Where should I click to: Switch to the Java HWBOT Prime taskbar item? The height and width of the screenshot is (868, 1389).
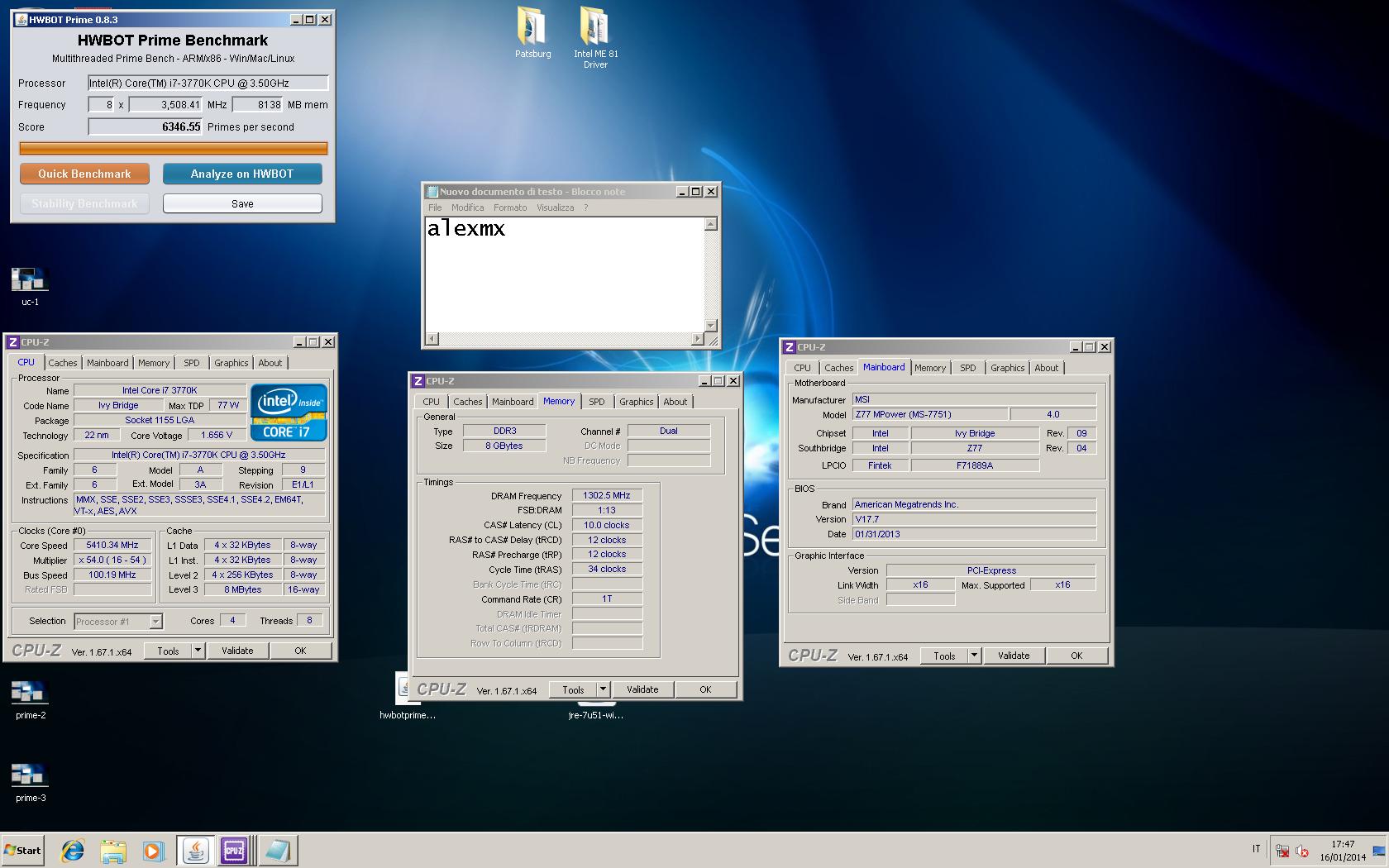click(195, 851)
